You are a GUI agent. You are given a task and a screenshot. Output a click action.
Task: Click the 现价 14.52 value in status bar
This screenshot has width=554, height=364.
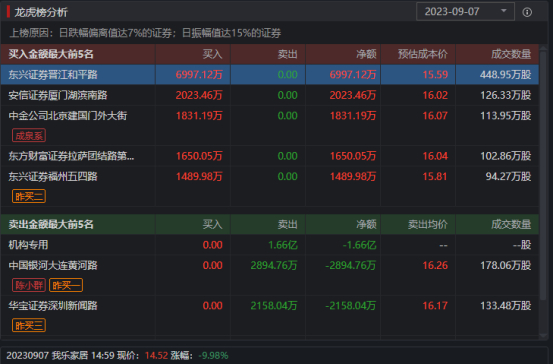click(156, 355)
